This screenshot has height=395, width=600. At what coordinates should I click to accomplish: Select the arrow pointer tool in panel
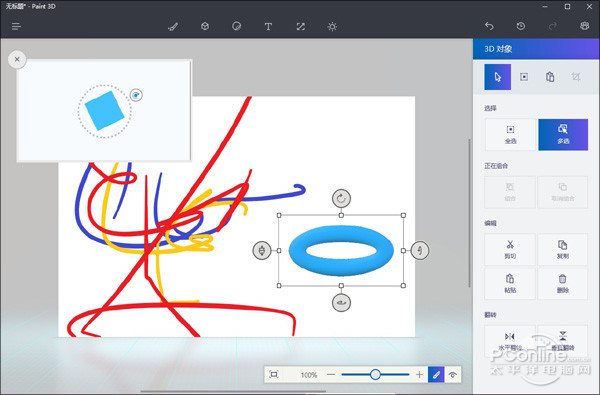click(x=497, y=77)
